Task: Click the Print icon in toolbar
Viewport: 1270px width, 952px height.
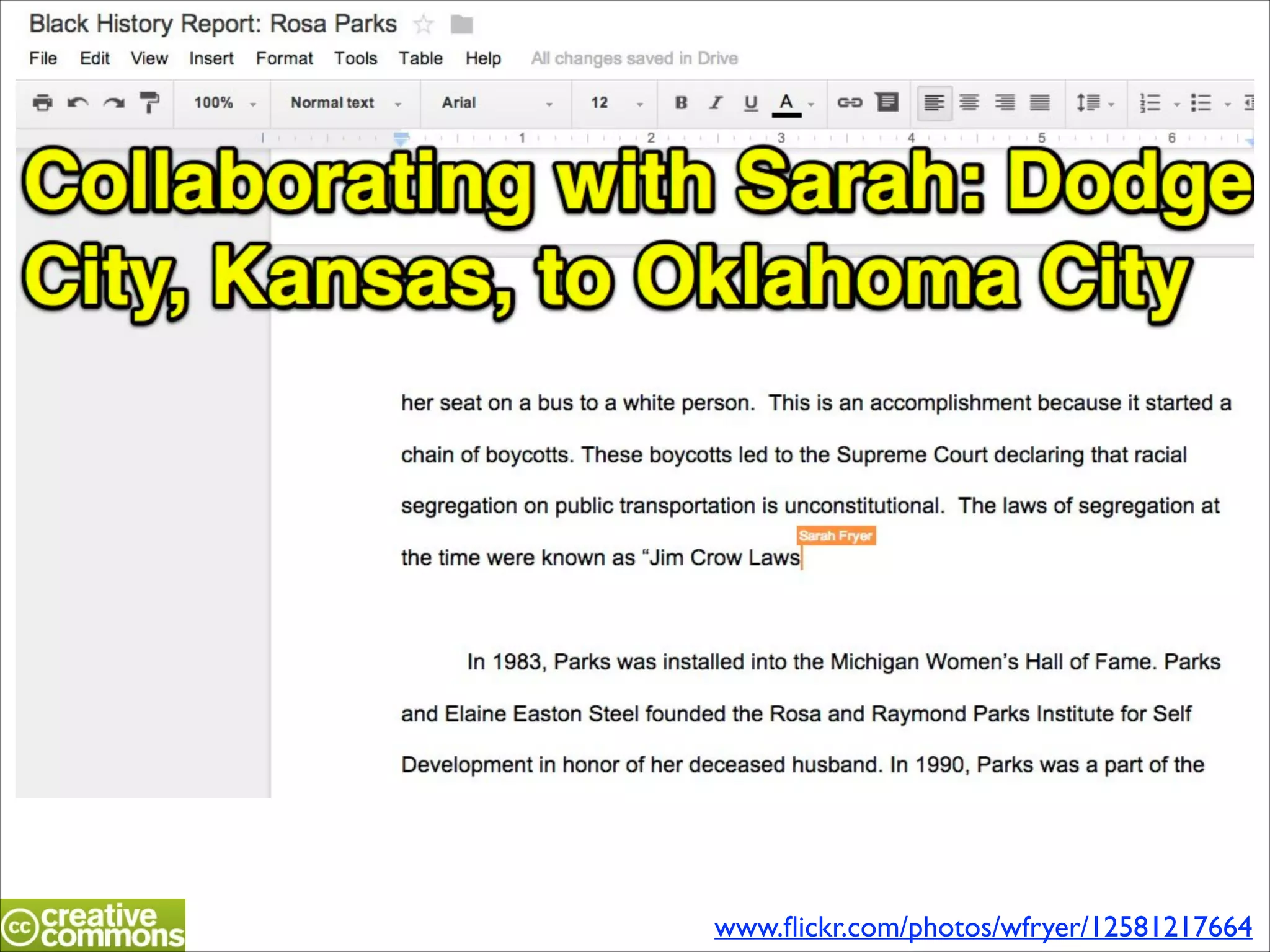Action: tap(42, 102)
